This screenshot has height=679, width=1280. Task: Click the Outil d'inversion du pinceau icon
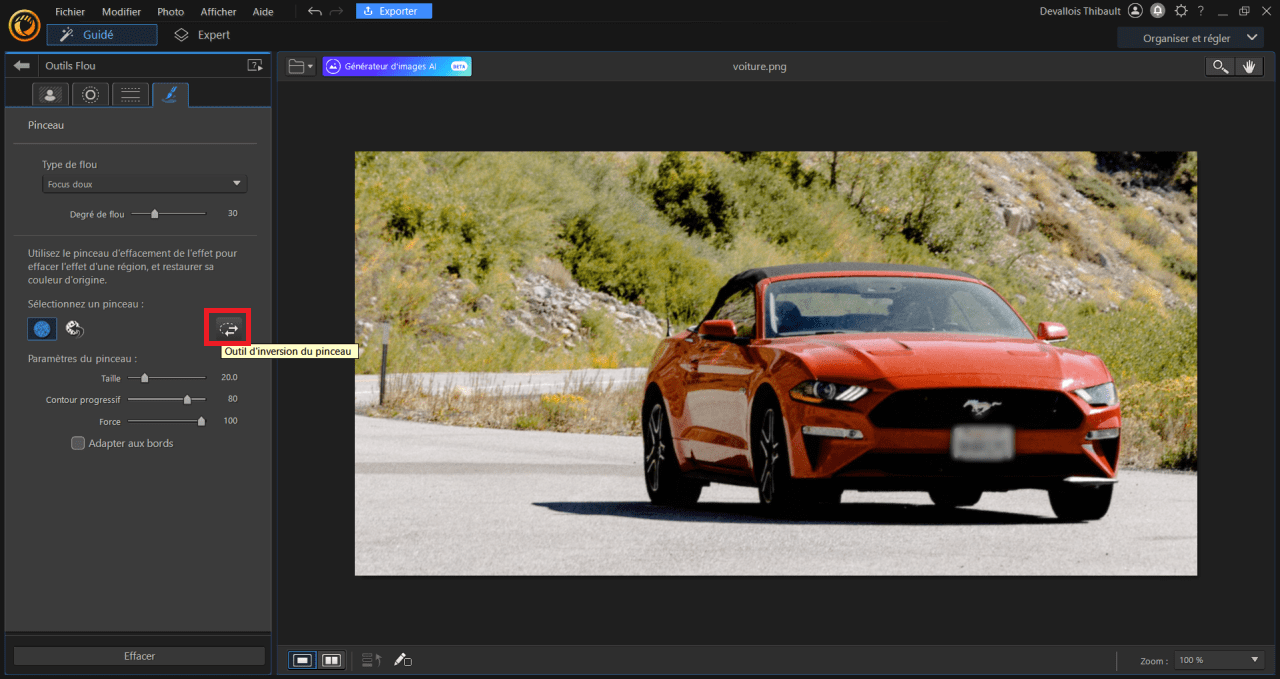tap(228, 328)
